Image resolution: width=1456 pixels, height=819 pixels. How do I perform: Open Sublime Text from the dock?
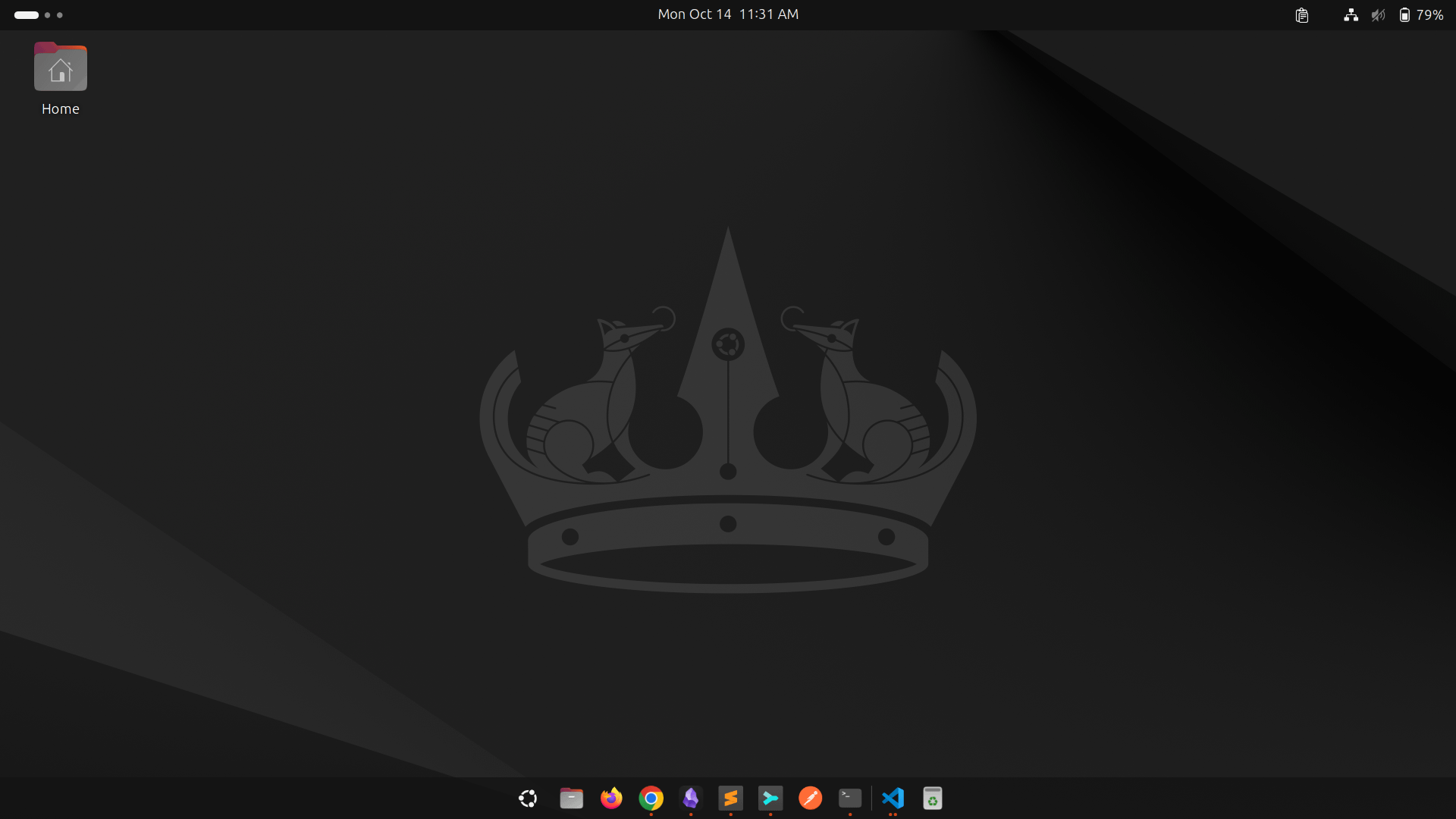point(730,799)
